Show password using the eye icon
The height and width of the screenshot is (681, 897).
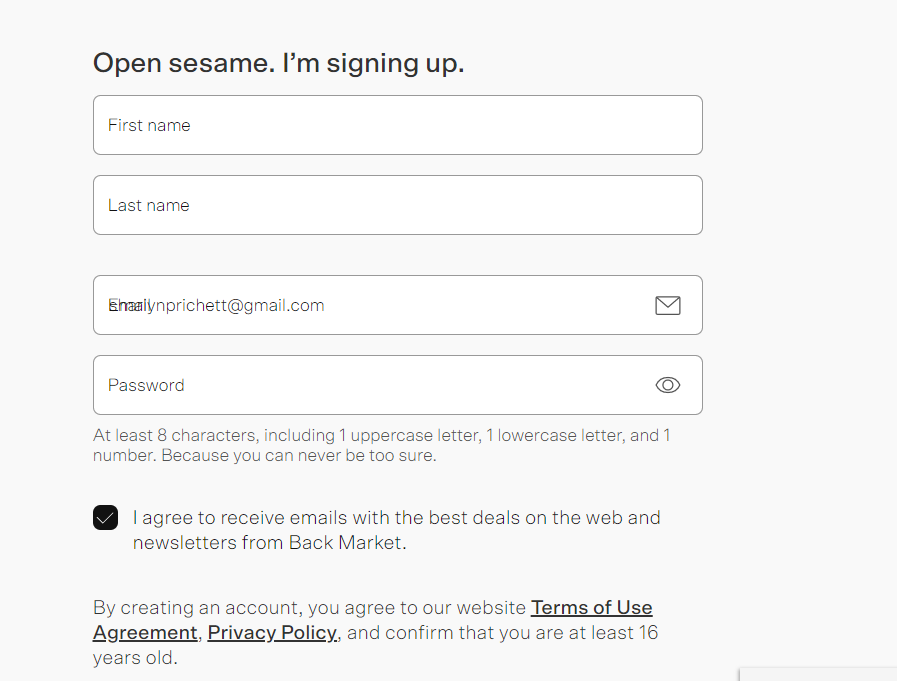pyautogui.click(x=668, y=385)
